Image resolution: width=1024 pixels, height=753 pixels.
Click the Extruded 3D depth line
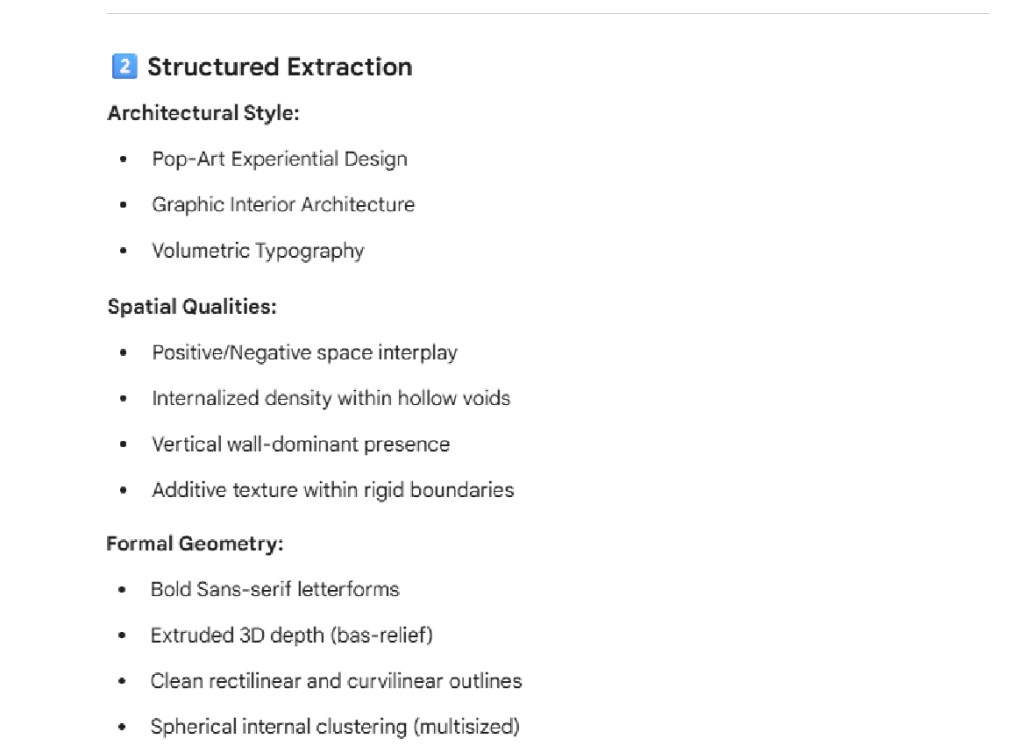point(291,636)
